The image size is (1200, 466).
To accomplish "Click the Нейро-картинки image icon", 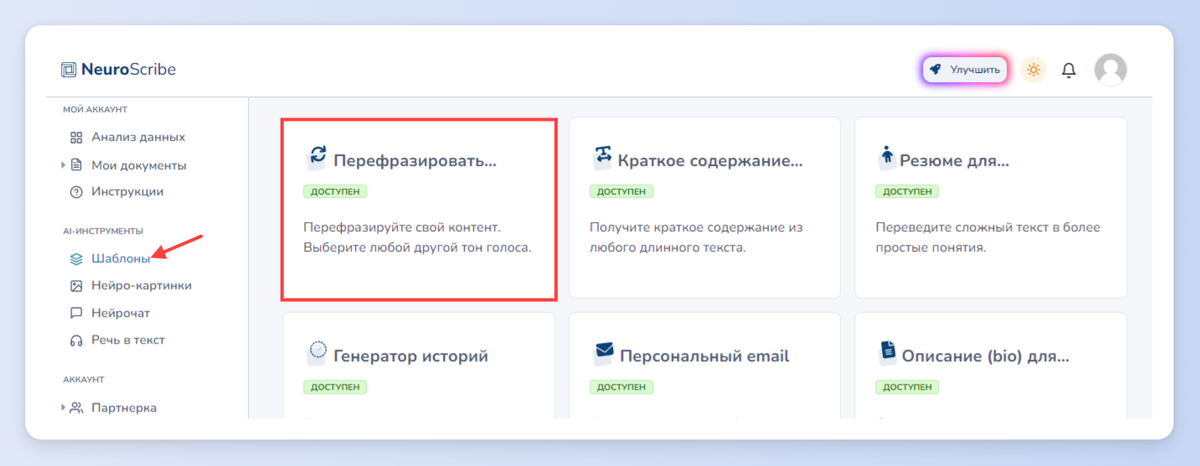I will coord(76,285).
